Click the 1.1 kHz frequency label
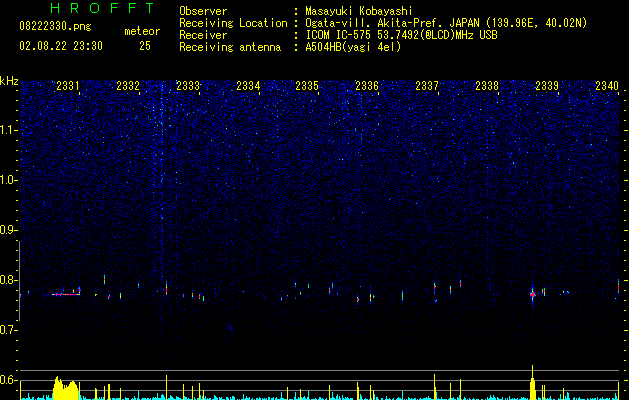This screenshot has height=400, width=629. (9, 130)
